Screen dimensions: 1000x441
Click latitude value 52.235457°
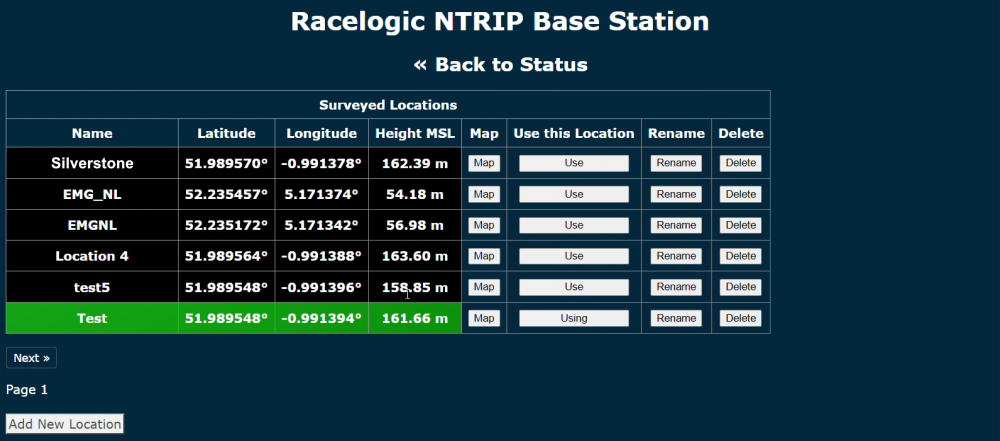(226, 194)
